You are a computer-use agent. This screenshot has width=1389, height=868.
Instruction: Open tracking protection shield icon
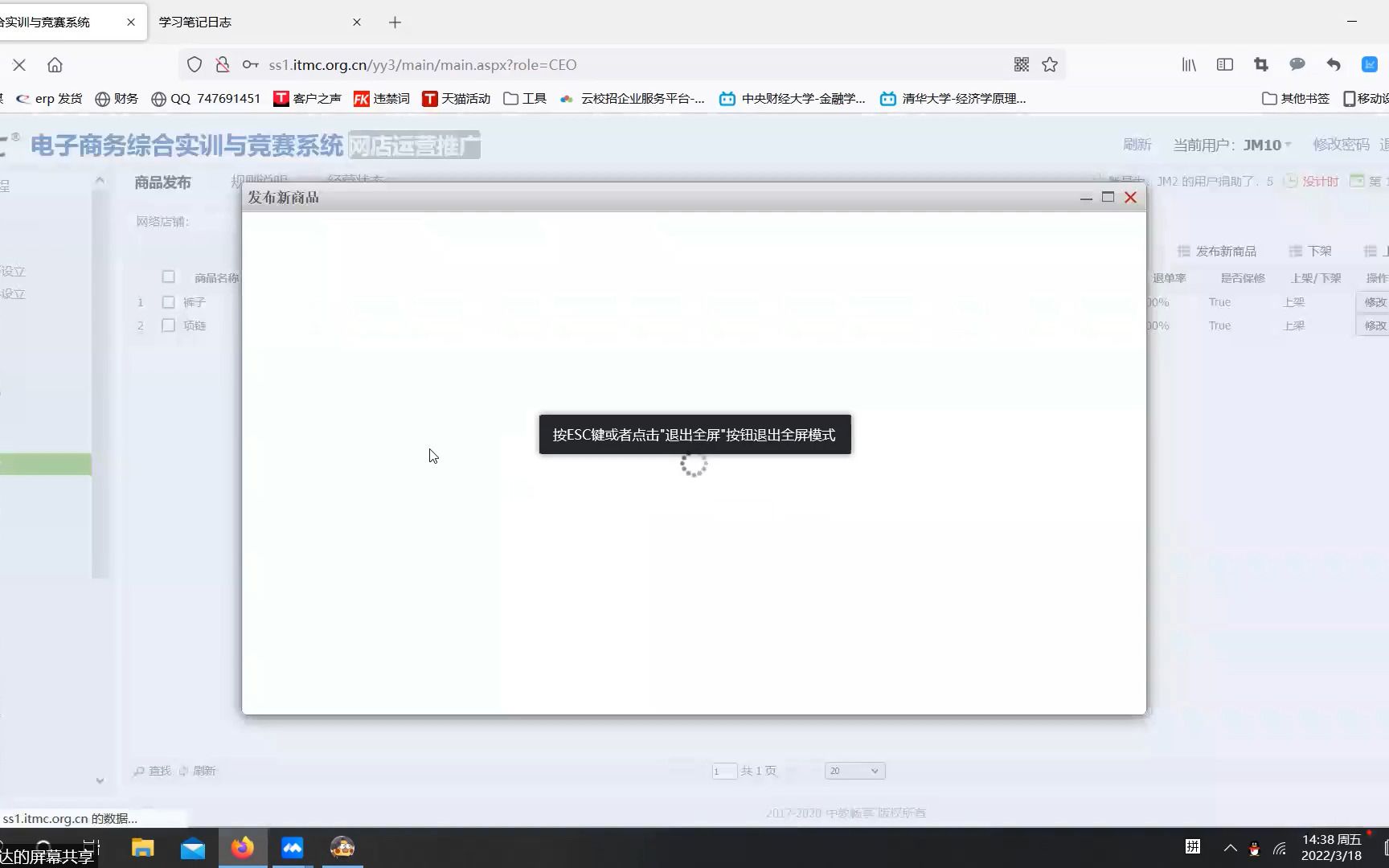click(x=195, y=64)
